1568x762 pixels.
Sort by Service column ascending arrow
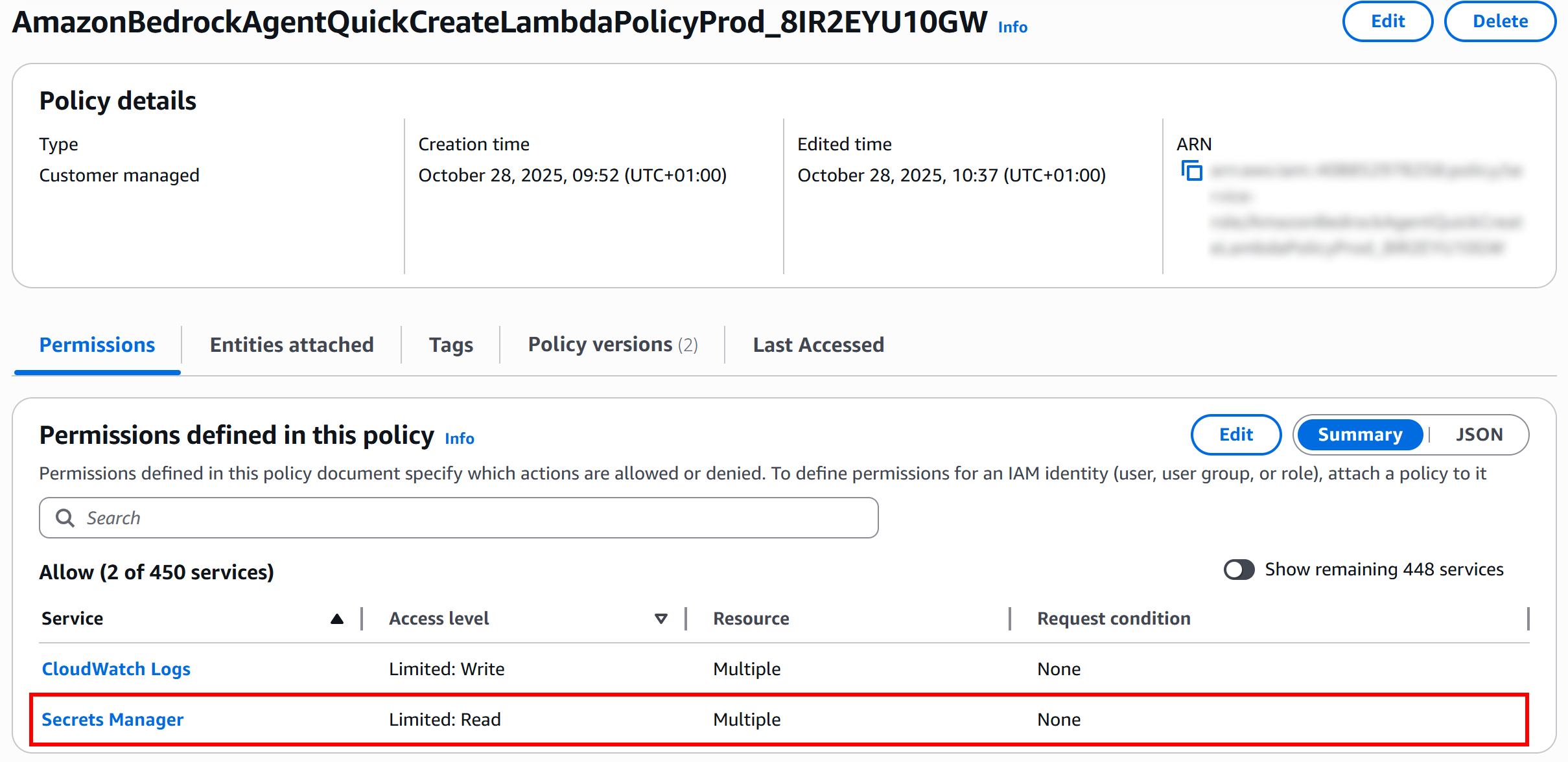pos(336,619)
